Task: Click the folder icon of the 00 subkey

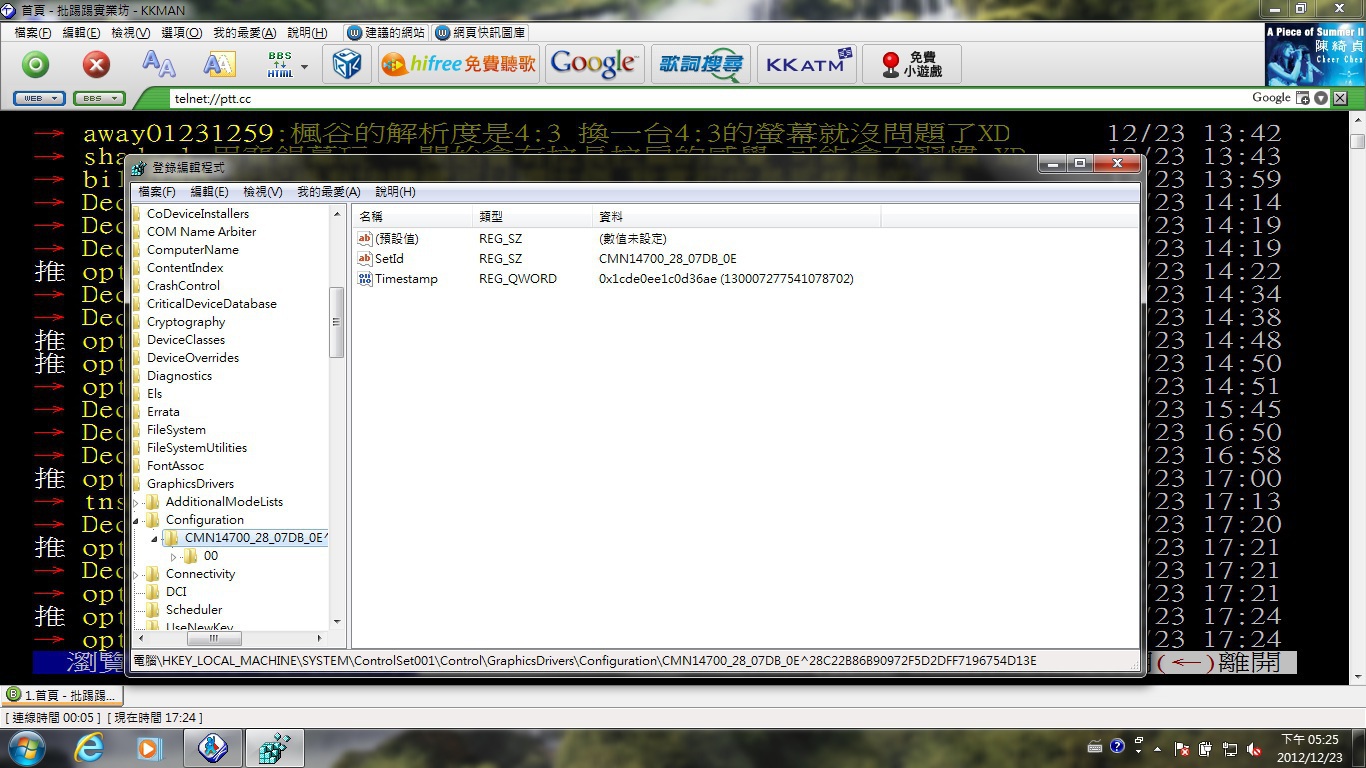Action: 190,556
